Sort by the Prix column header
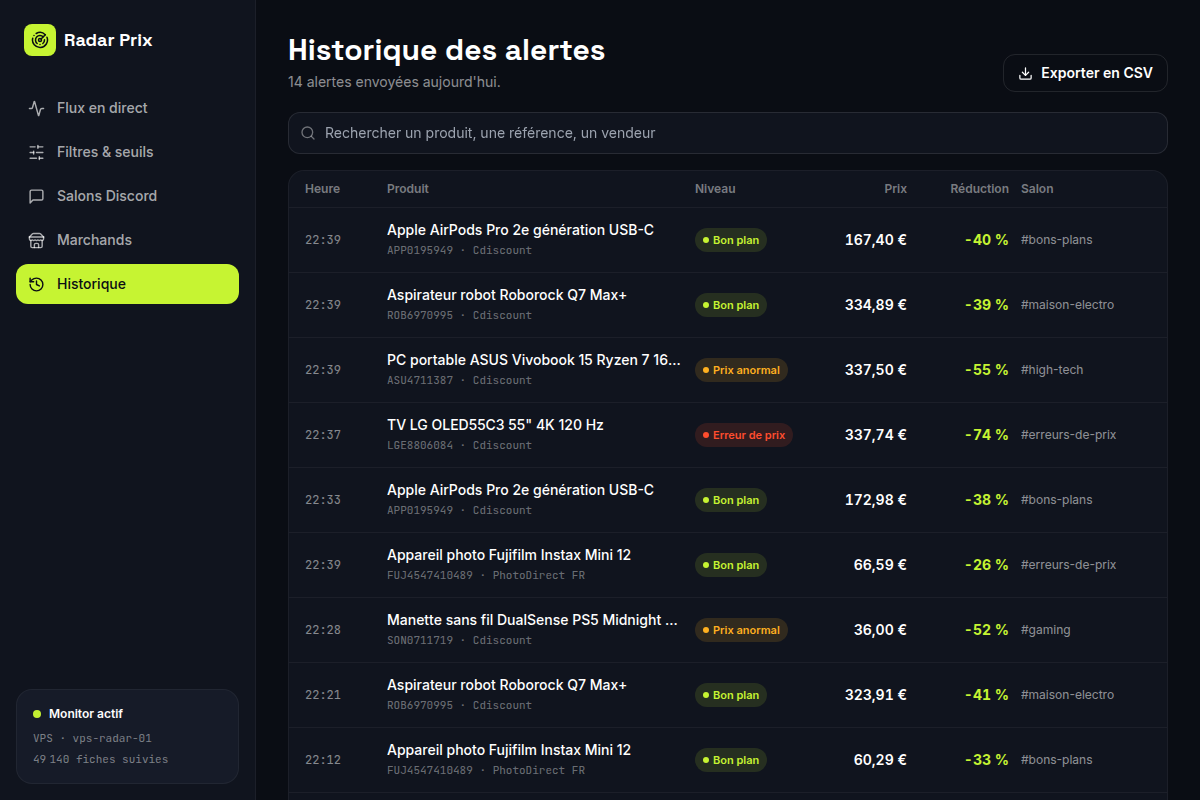 coord(895,189)
